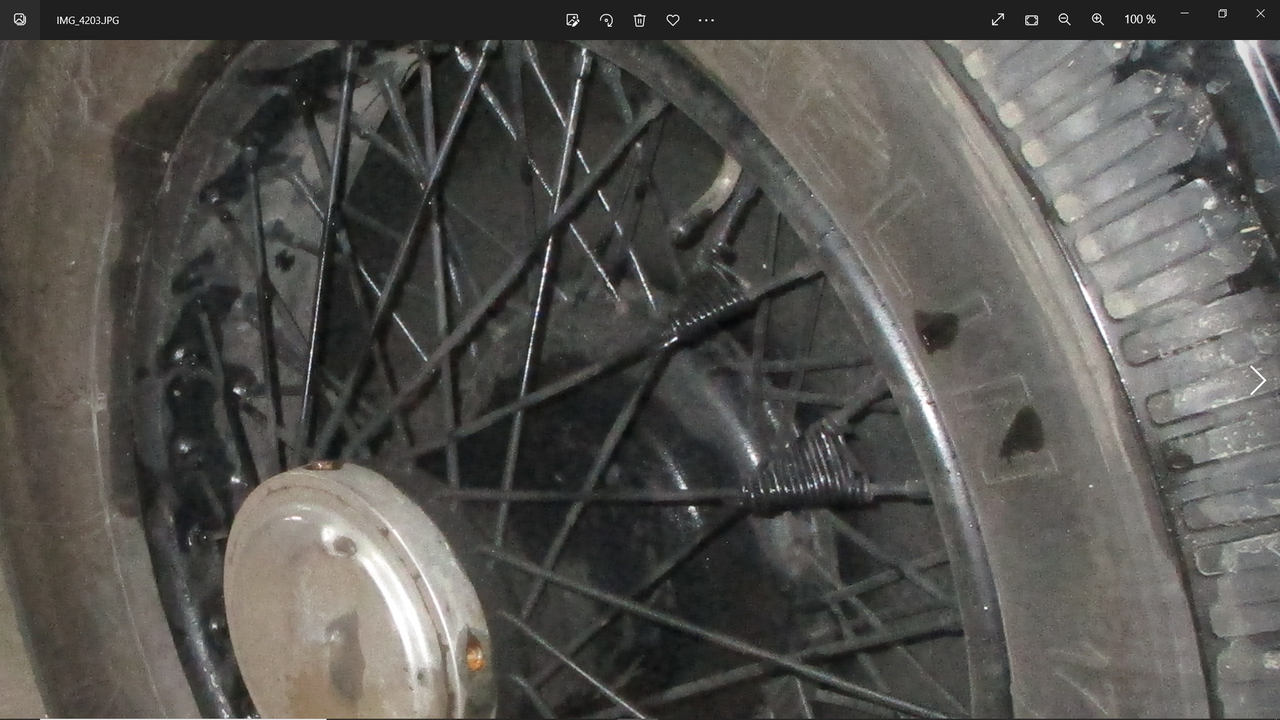Viewport: 1280px width, 720px height.
Task: Click the IMG_4203.JPG file name
Action: click(88, 20)
